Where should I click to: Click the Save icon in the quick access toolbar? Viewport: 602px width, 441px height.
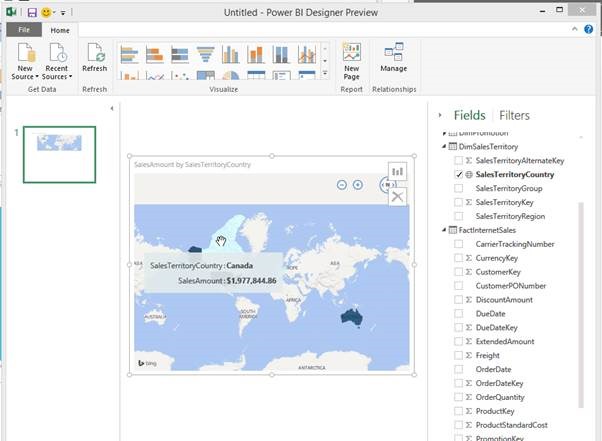[32, 13]
